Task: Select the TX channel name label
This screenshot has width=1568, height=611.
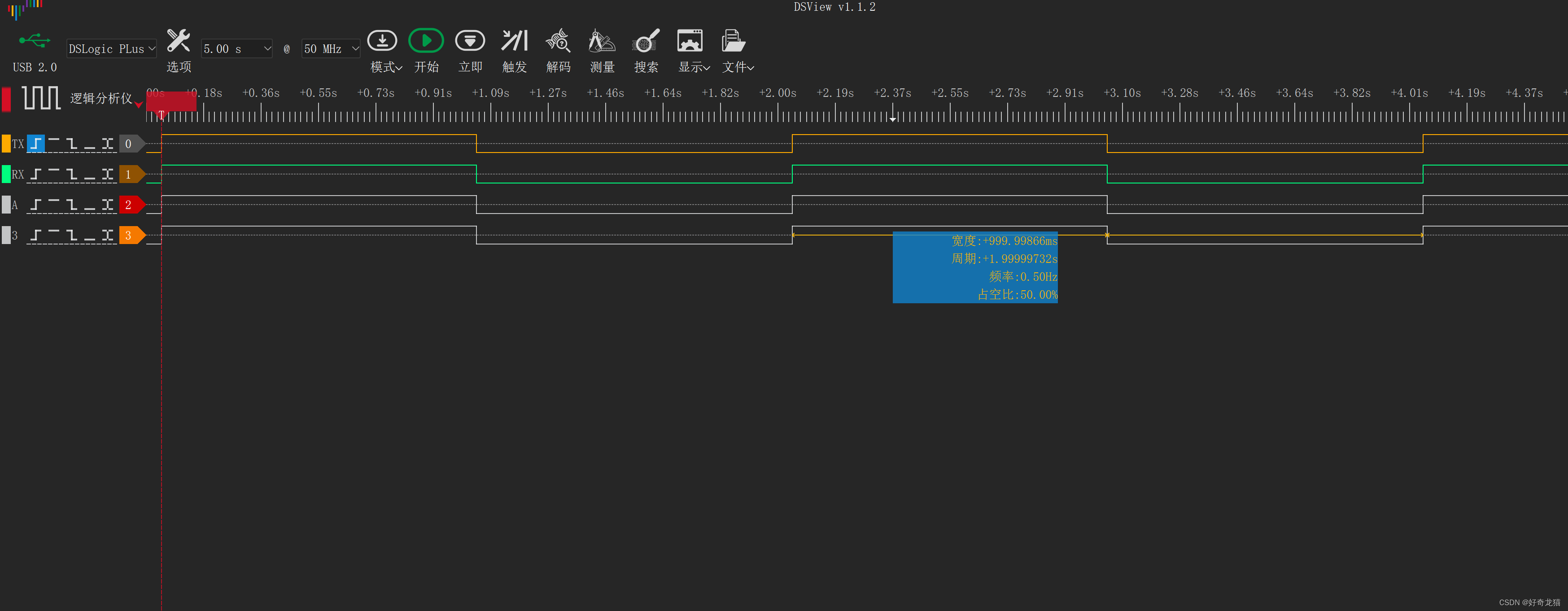Action: click(x=18, y=144)
